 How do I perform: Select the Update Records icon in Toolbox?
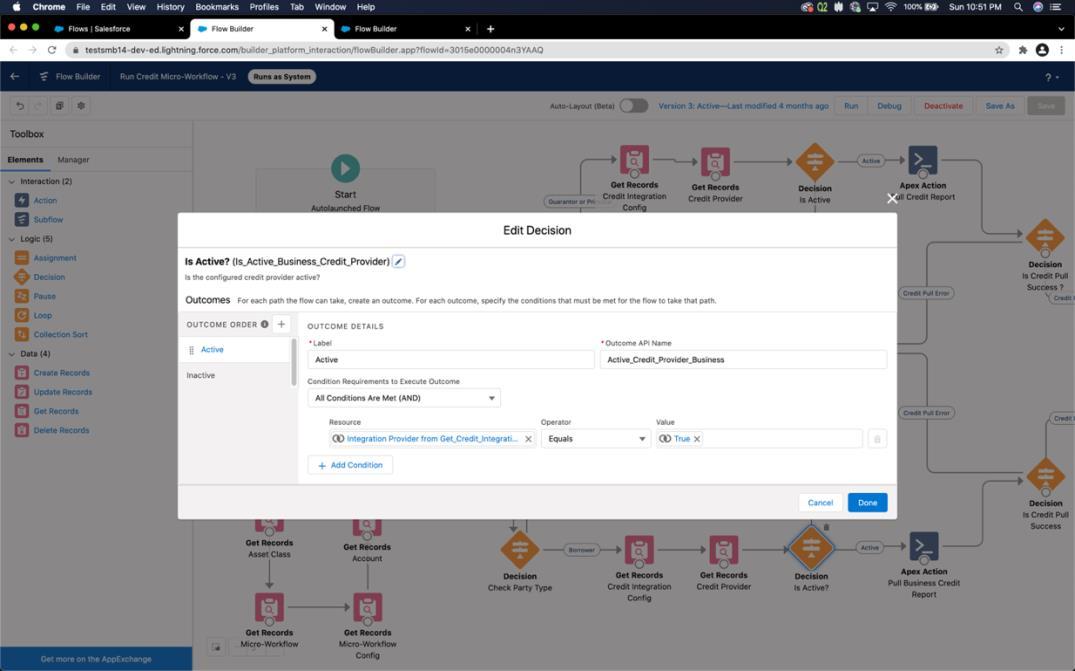pos(22,392)
